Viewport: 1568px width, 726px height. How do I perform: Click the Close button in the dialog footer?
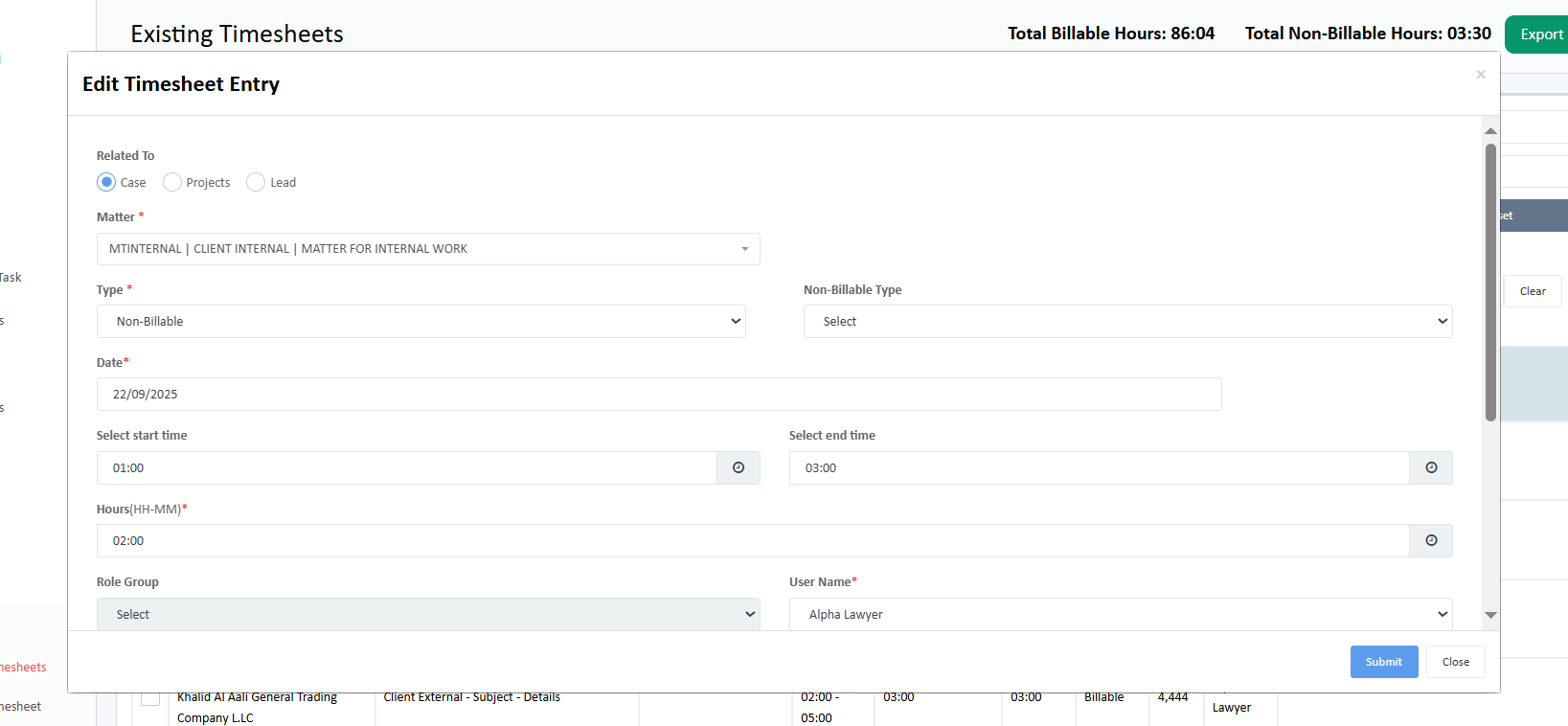point(1456,662)
